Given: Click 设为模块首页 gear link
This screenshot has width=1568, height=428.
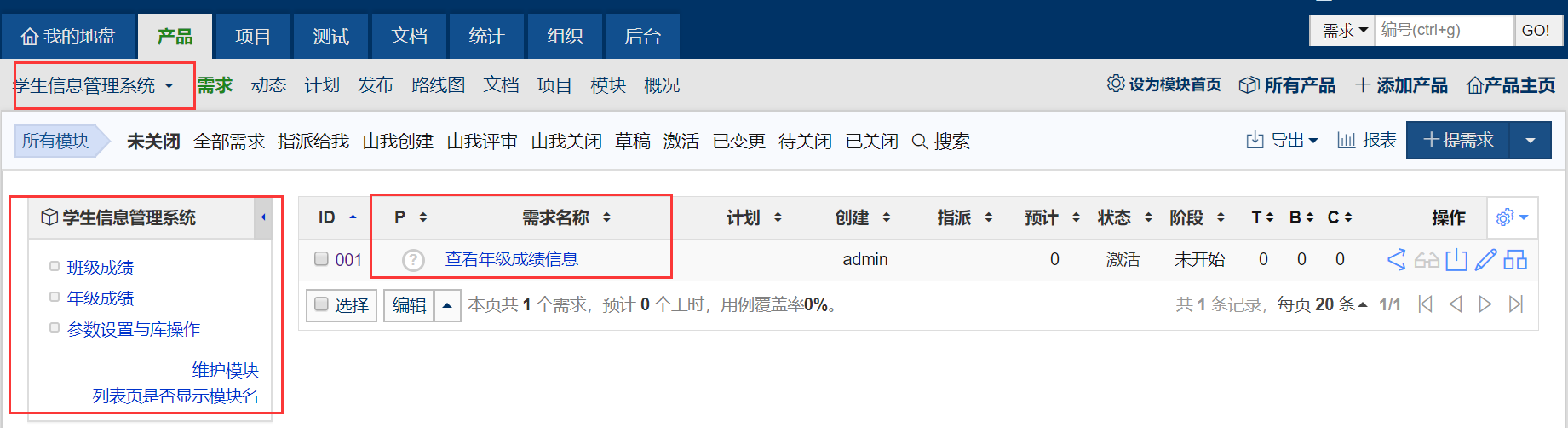Looking at the screenshot, I should pos(1163,84).
